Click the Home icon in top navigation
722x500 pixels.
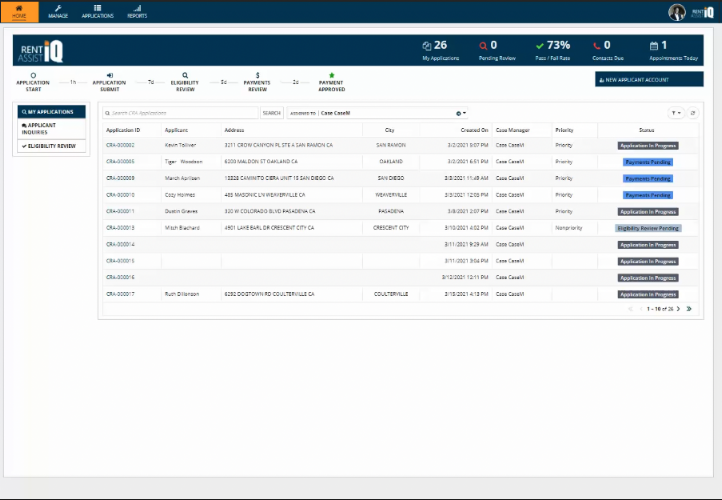pyautogui.click(x=19, y=11)
